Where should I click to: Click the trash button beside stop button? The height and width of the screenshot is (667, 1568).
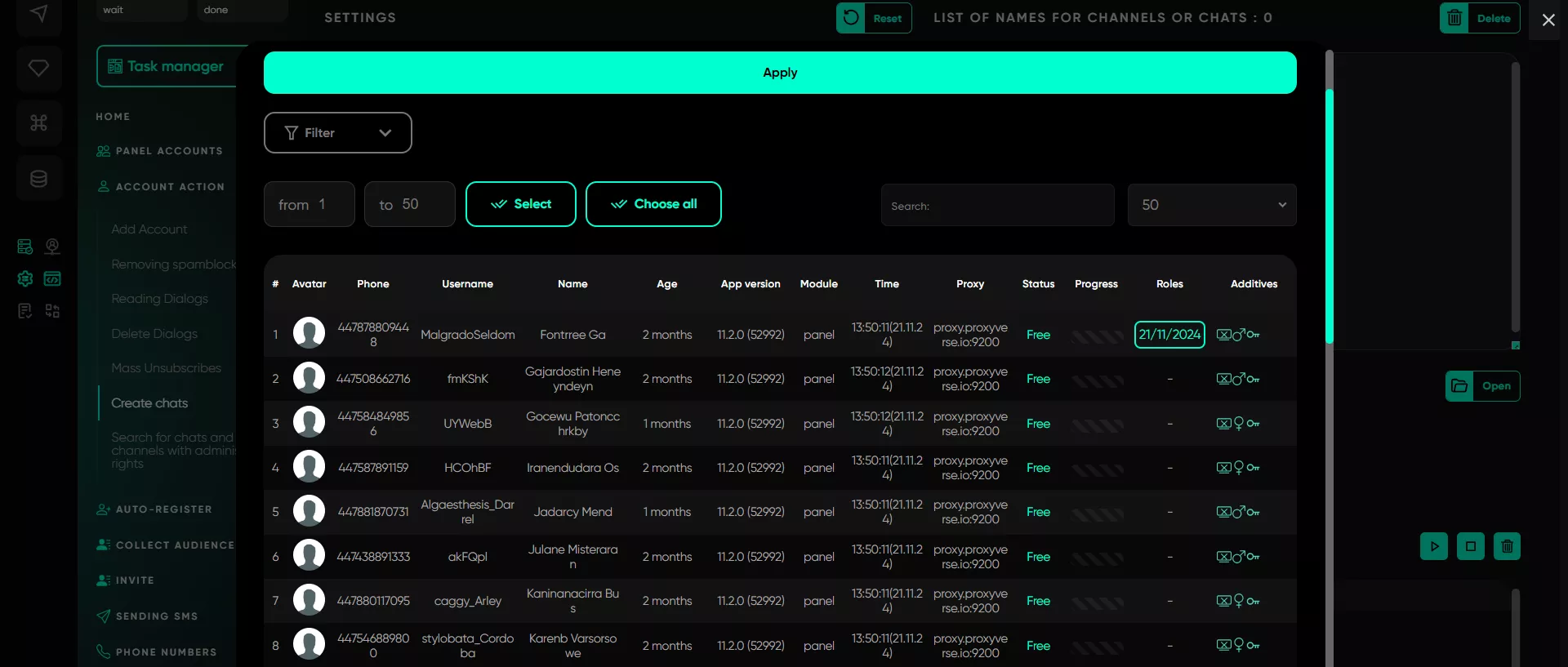click(1507, 546)
